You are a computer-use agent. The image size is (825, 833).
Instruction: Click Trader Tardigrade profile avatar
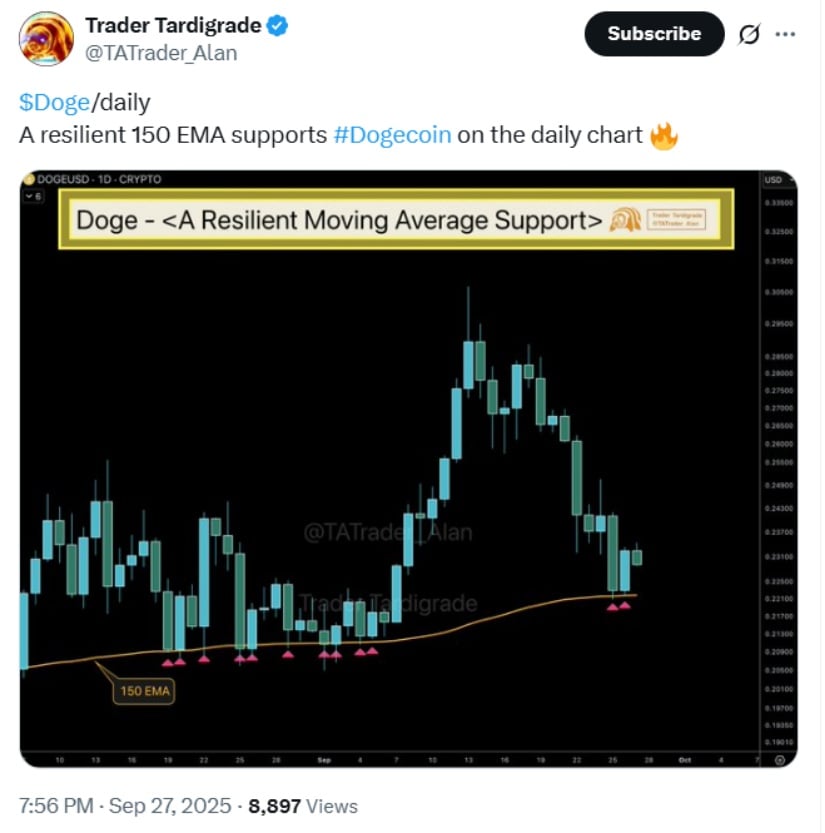46,38
